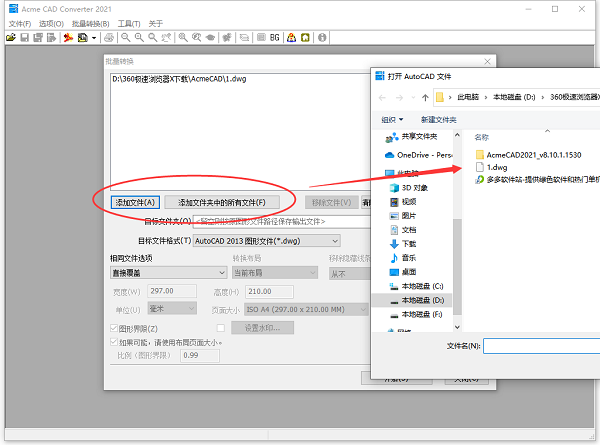Click the third magnifier zoom icon
Screen dimensions: 600x445
[x=153, y=37]
